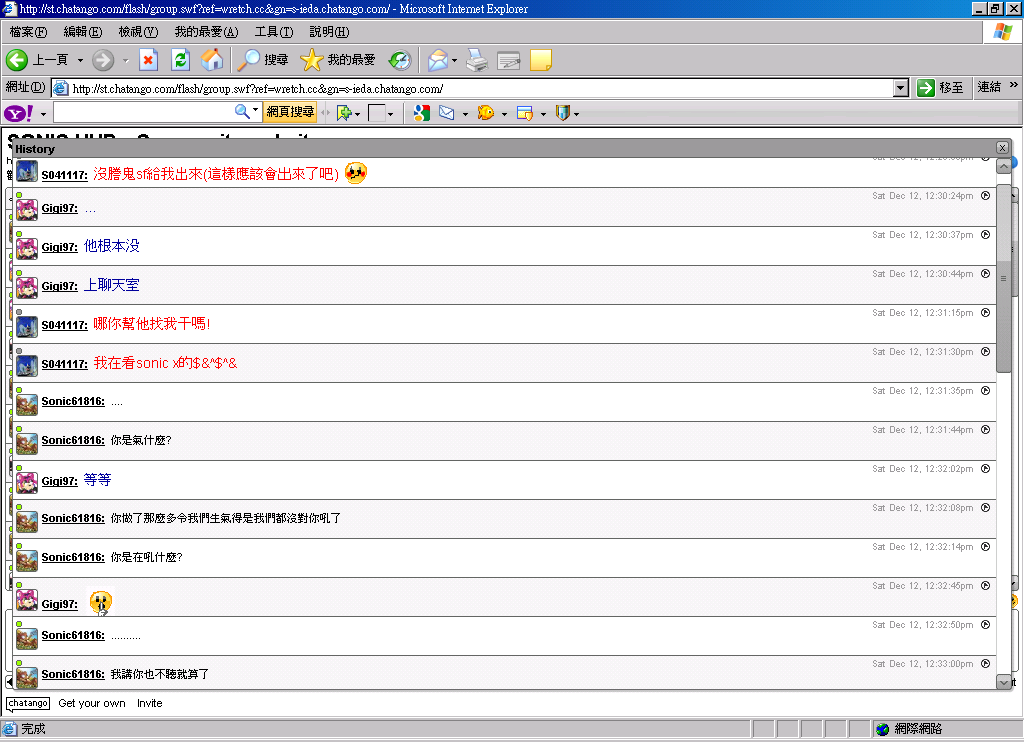The image size is (1024, 742).
Task: Close the History panel with its X
Action: pos(1002,148)
